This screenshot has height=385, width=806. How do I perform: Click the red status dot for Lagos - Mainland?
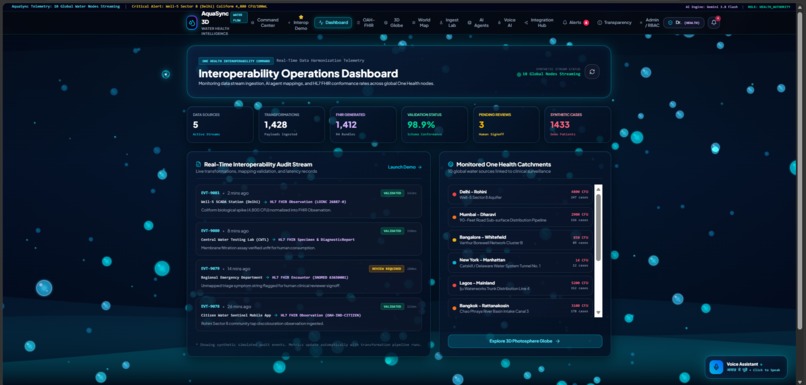click(x=454, y=286)
